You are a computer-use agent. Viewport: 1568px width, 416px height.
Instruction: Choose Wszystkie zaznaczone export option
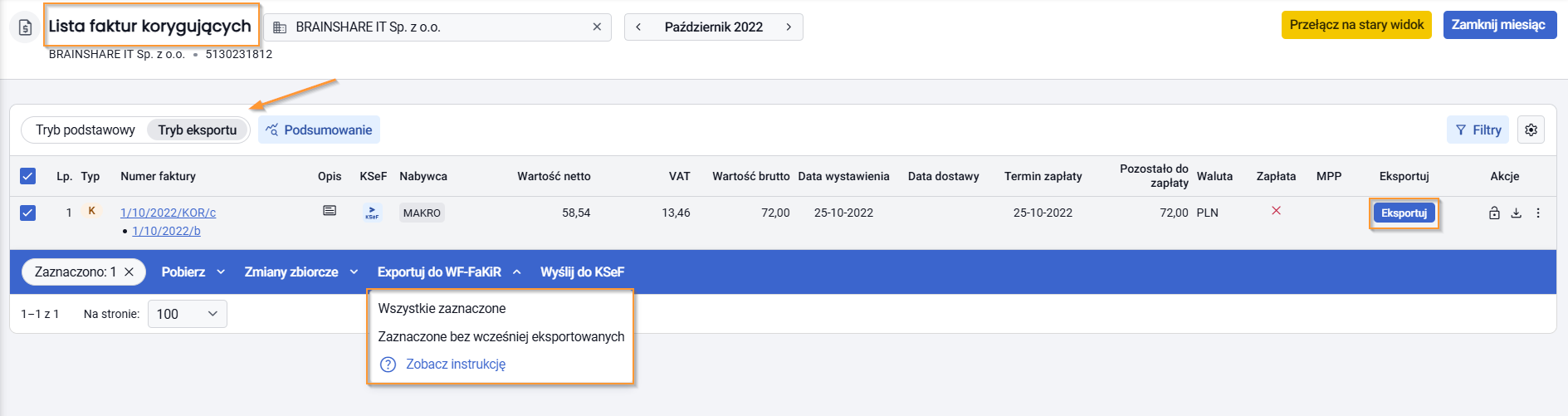[x=442, y=309]
